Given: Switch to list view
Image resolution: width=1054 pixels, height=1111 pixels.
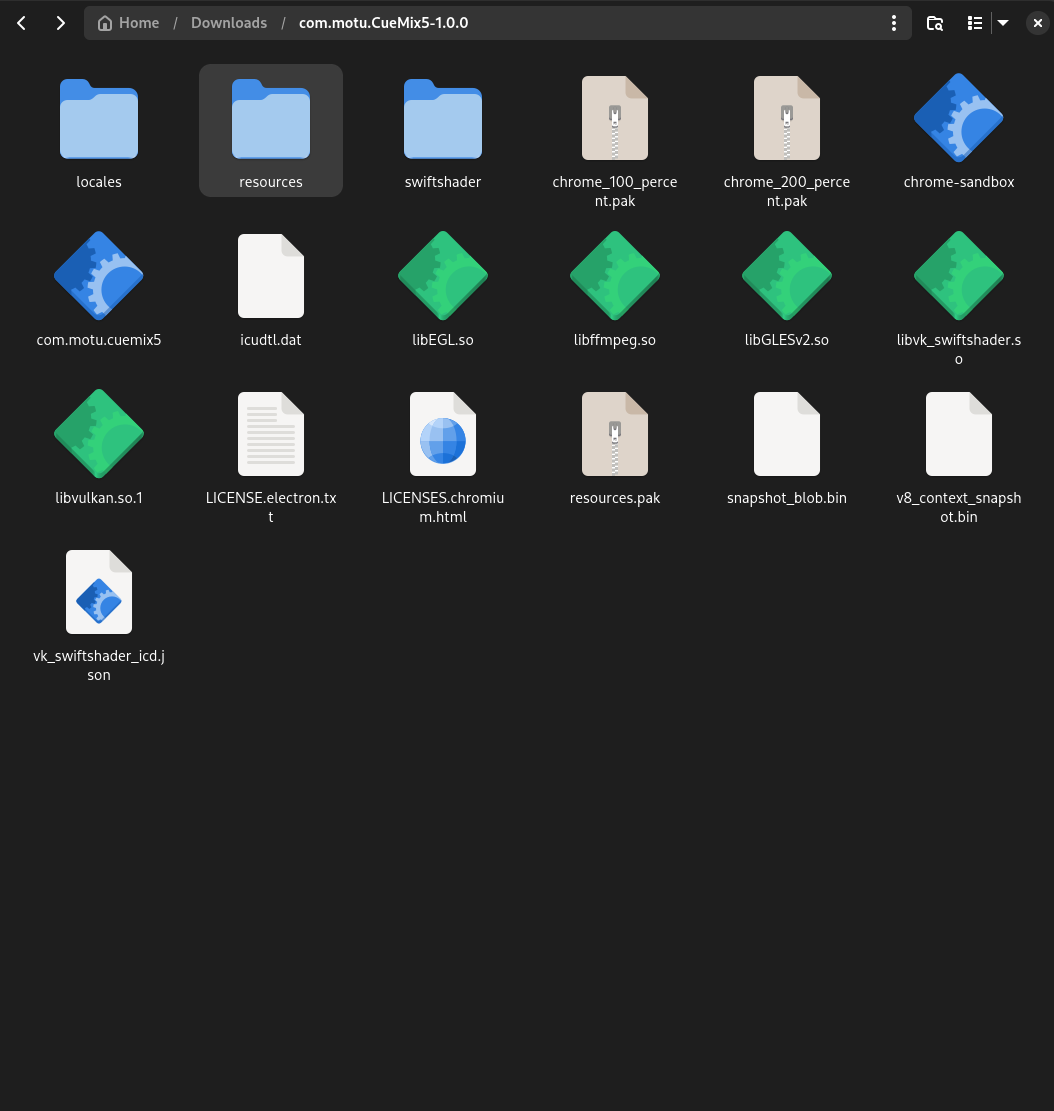Looking at the screenshot, I should click(x=975, y=23).
